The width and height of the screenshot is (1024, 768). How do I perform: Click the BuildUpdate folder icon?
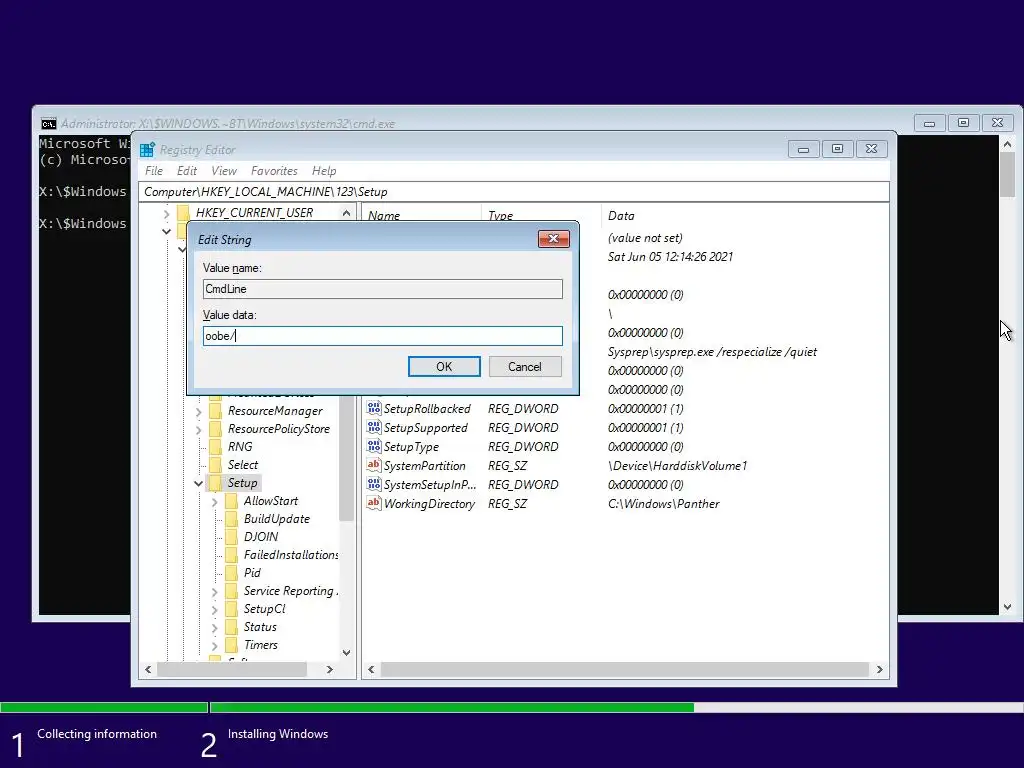tap(231, 519)
